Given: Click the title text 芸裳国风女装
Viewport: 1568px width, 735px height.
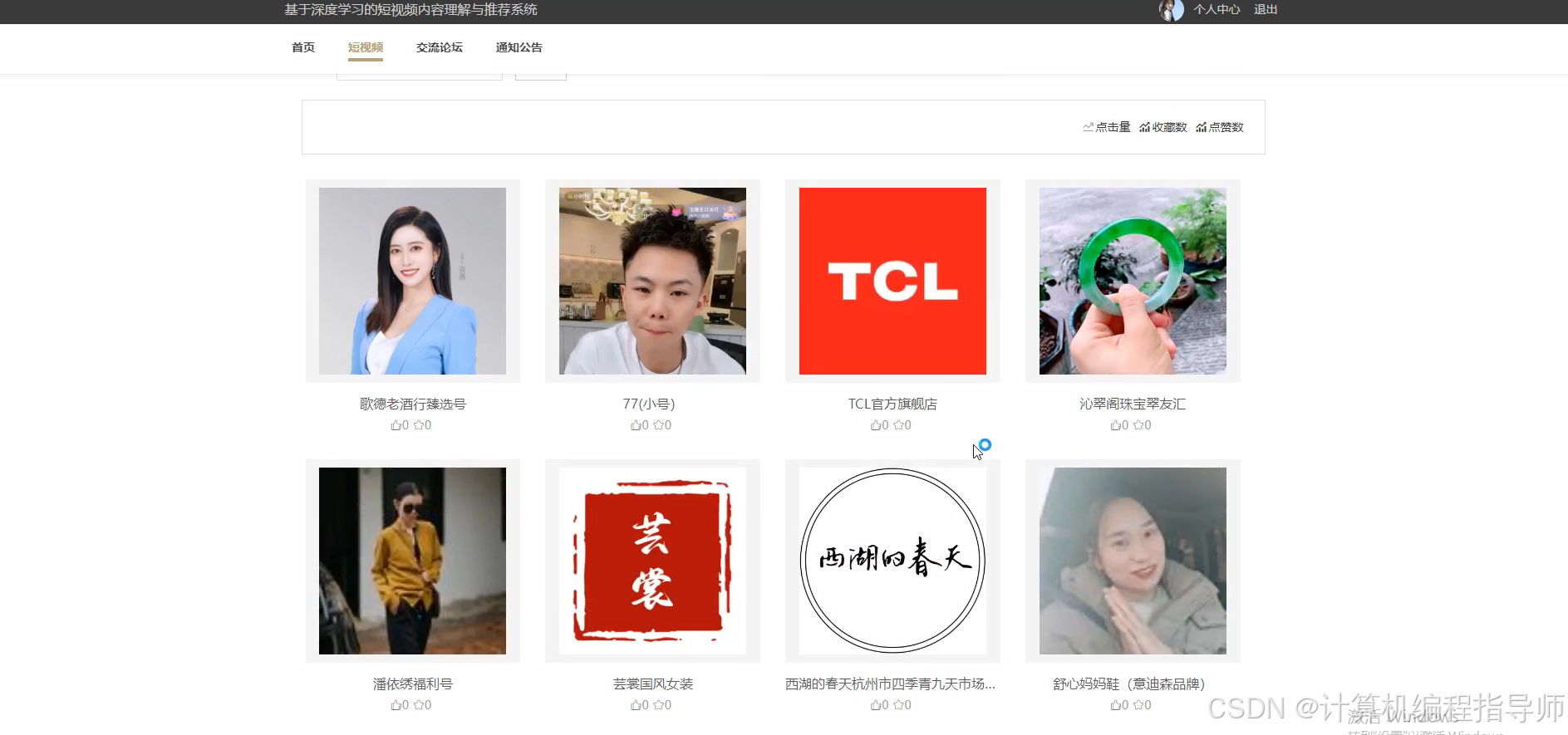Looking at the screenshot, I should (653, 684).
